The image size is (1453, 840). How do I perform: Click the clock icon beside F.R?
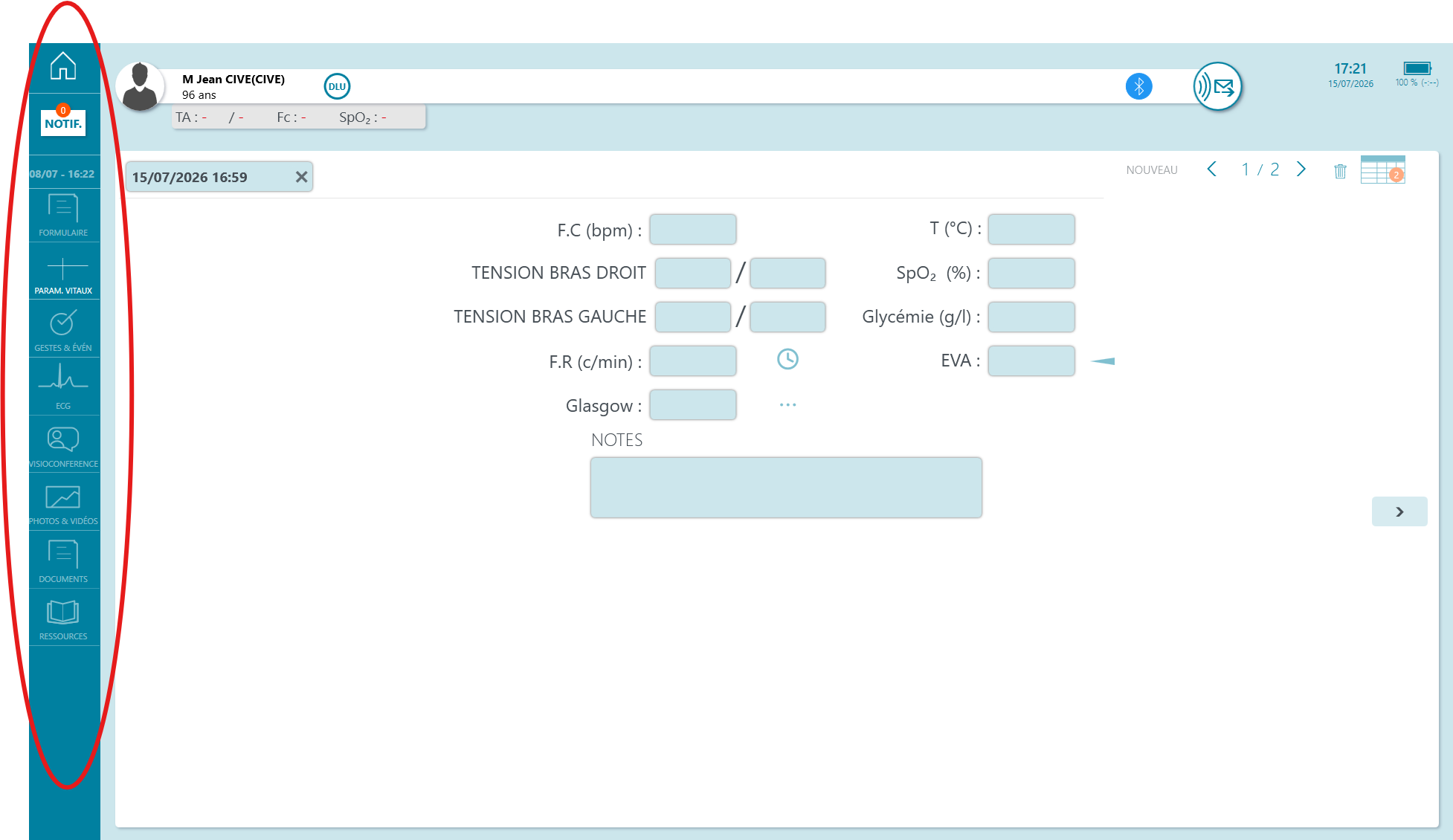point(787,359)
